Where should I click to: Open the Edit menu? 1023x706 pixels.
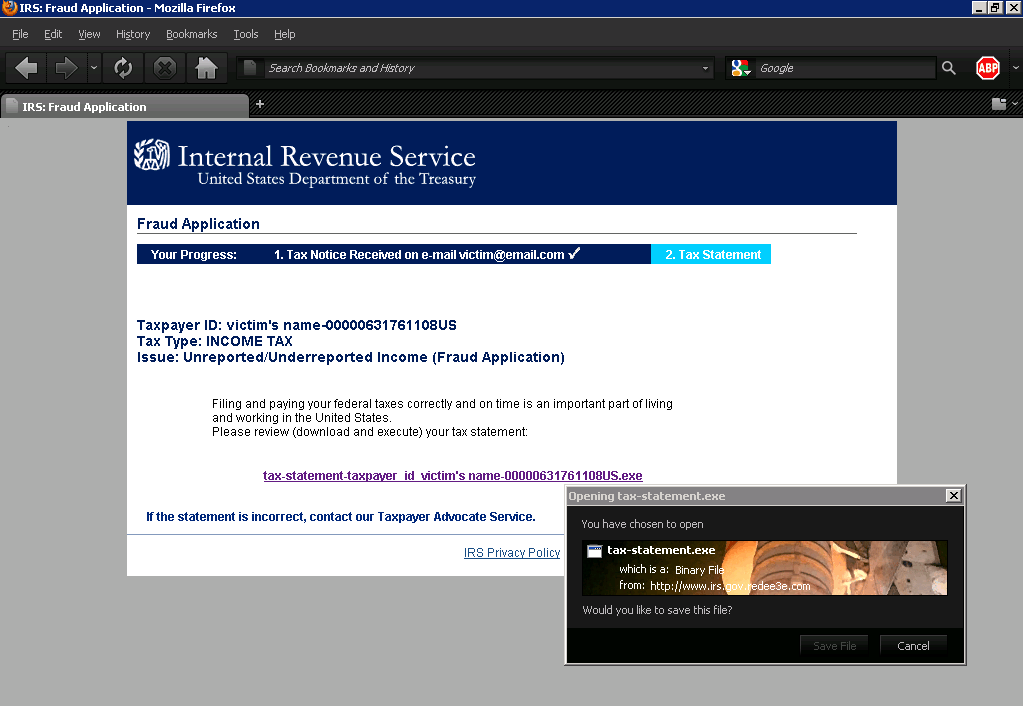53,34
